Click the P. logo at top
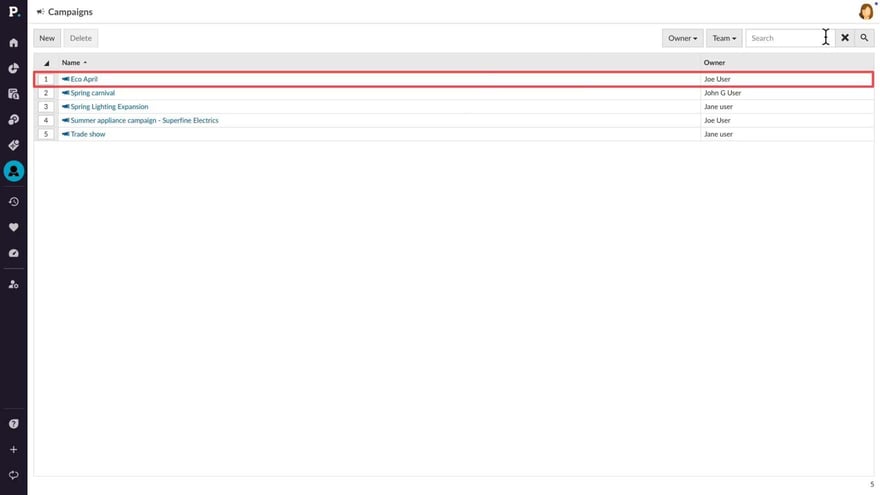Image resolution: width=880 pixels, height=495 pixels. coord(13,11)
